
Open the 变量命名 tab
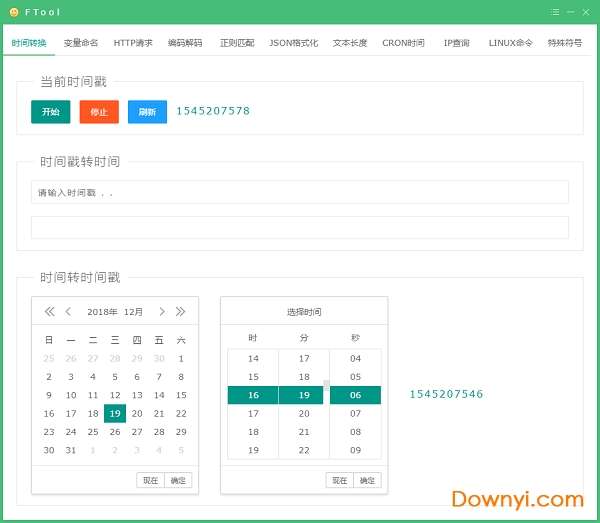pyautogui.click(x=81, y=43)
